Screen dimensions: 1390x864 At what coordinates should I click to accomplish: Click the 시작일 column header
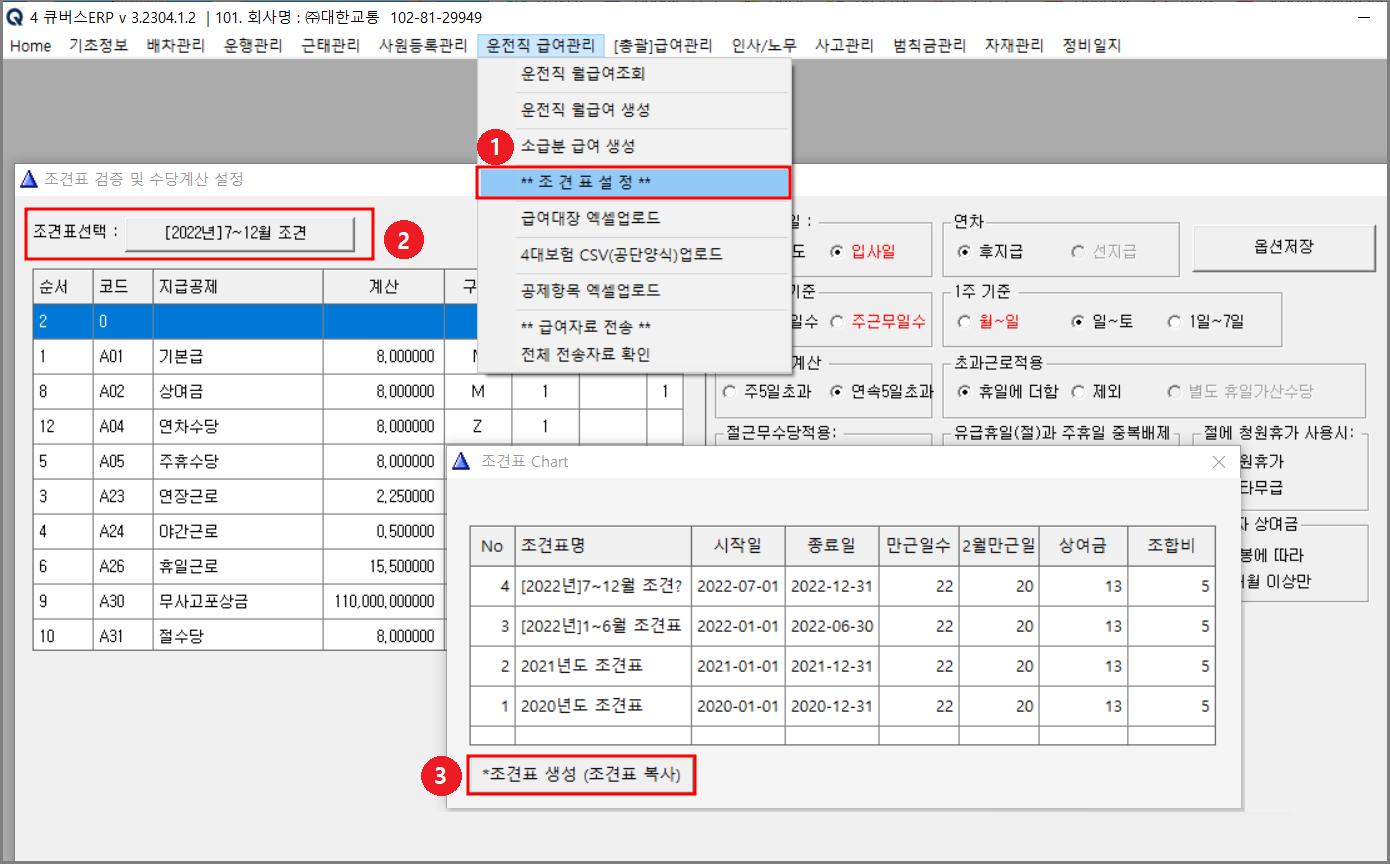(737, 546)
